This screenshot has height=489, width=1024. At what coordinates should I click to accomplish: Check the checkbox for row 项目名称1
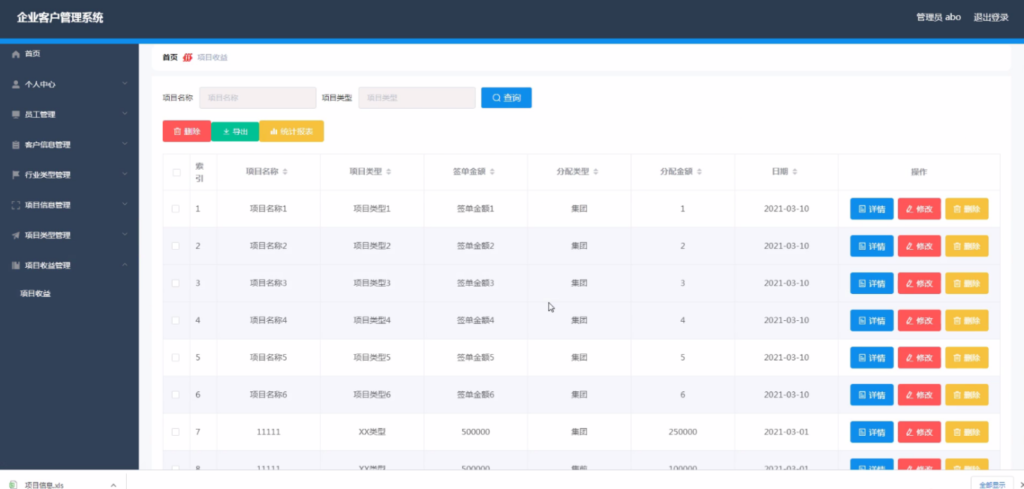176,209
